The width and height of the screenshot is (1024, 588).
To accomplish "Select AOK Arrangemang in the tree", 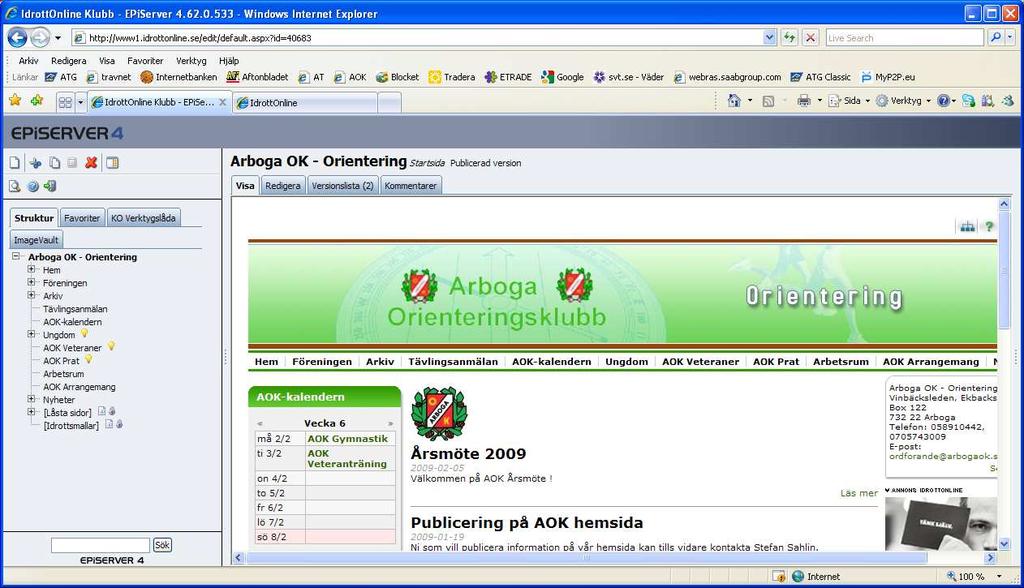I will [x=79, y=387].
